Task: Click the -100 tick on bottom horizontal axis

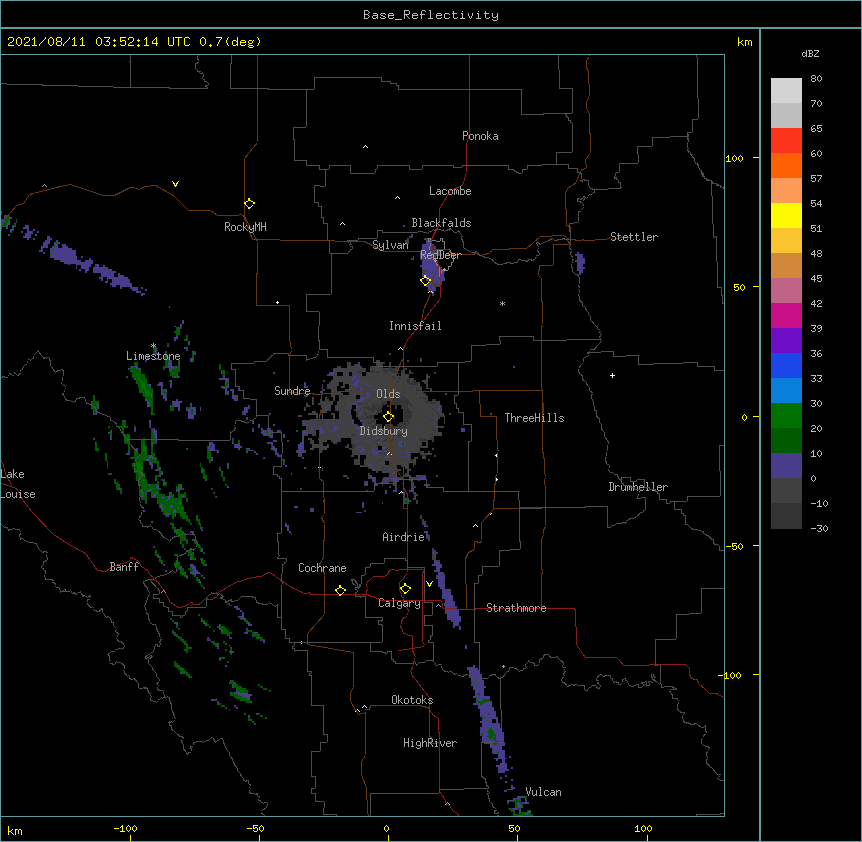Action: [125, 829]
